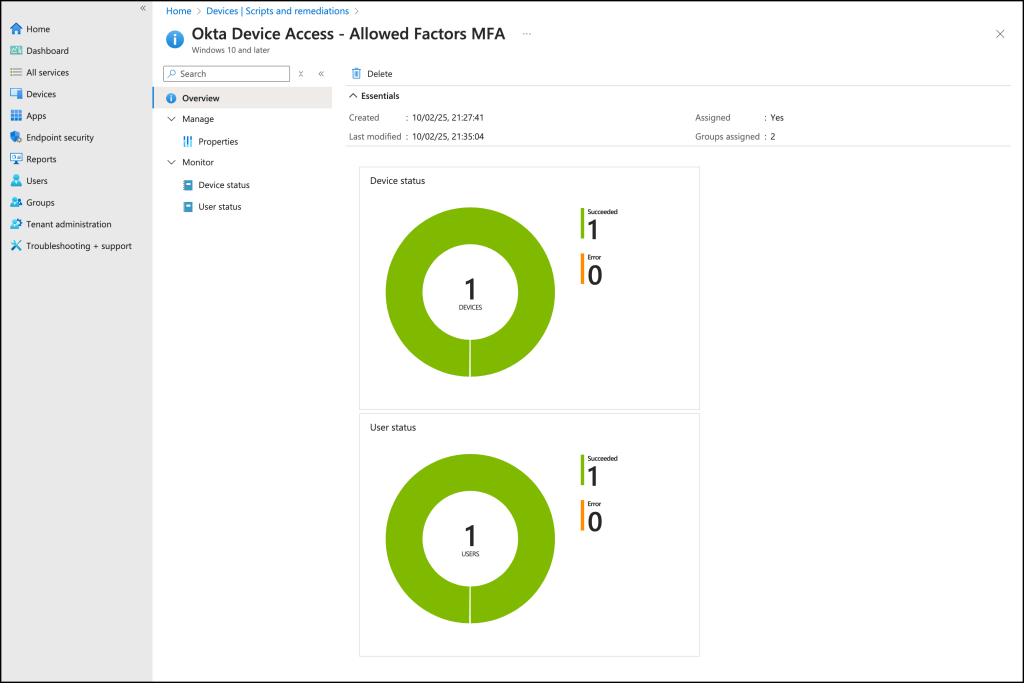This screenshot has width=1024, height=683.
Task: Open the Reports icon in the sidebar
Action: [x=16, y=159]
